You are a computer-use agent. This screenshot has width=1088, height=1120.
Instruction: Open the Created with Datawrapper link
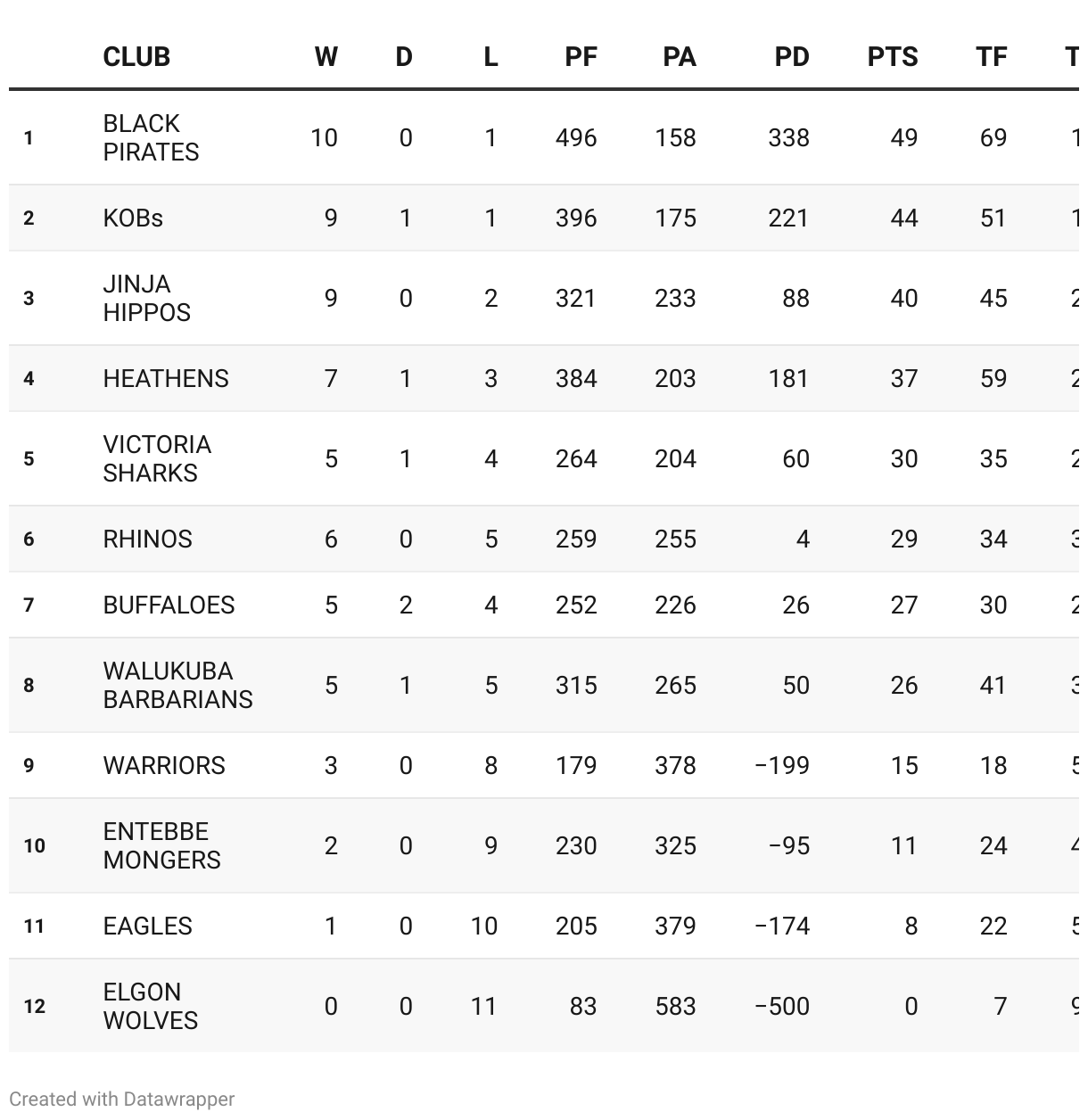pos(122,1099)
